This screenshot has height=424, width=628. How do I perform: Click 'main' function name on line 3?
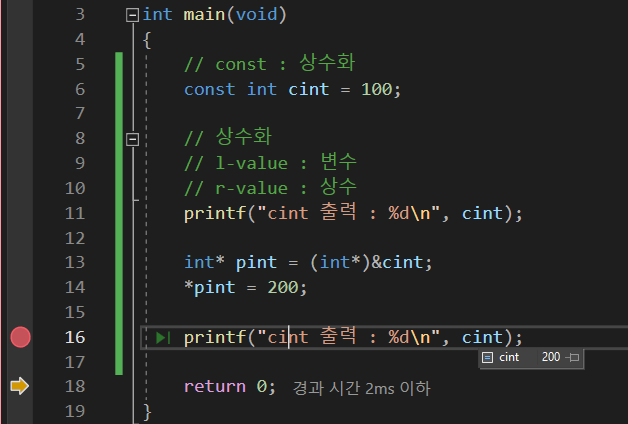tap(204, 15)
